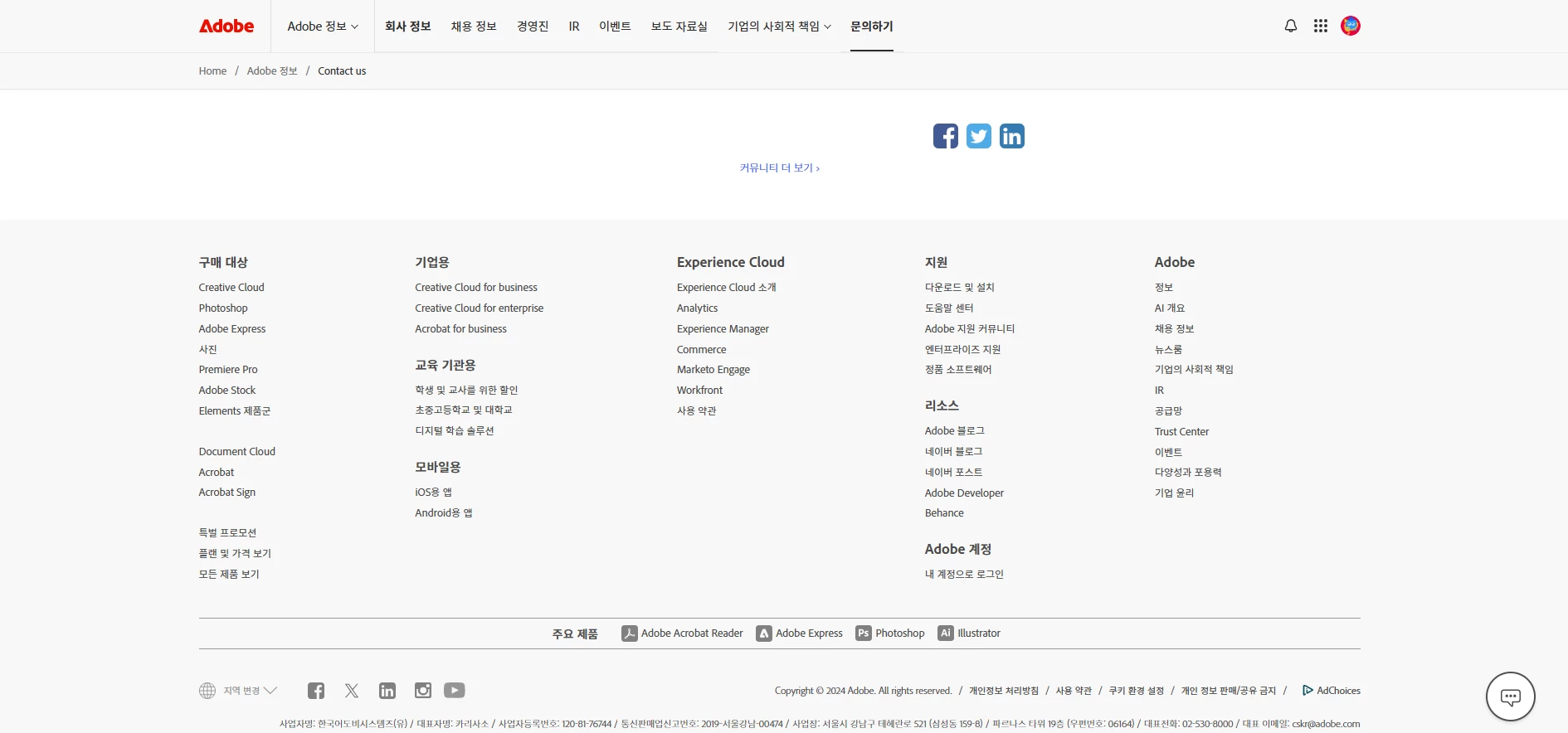The height and width of the screenshot is (733, 1568).
Task: Open the Acrobat Sign footer link
Action: pyautogui.click(x=227, y=493)
